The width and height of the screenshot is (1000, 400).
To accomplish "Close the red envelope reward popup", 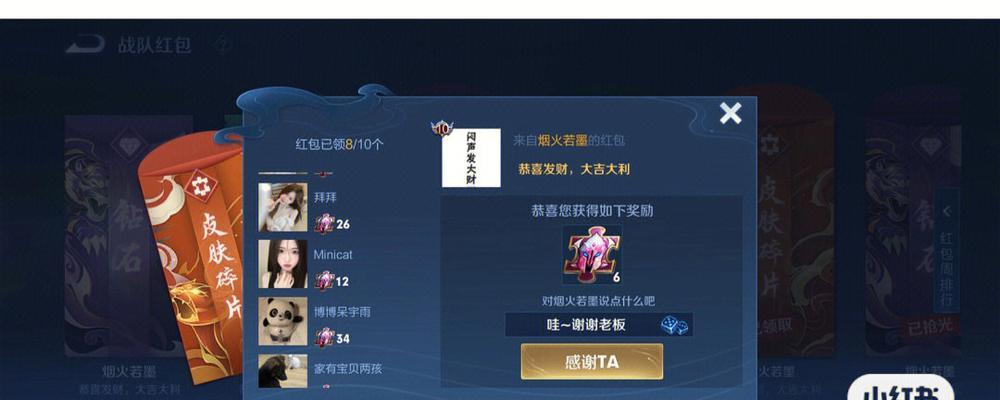I will (x=730, y=114).
